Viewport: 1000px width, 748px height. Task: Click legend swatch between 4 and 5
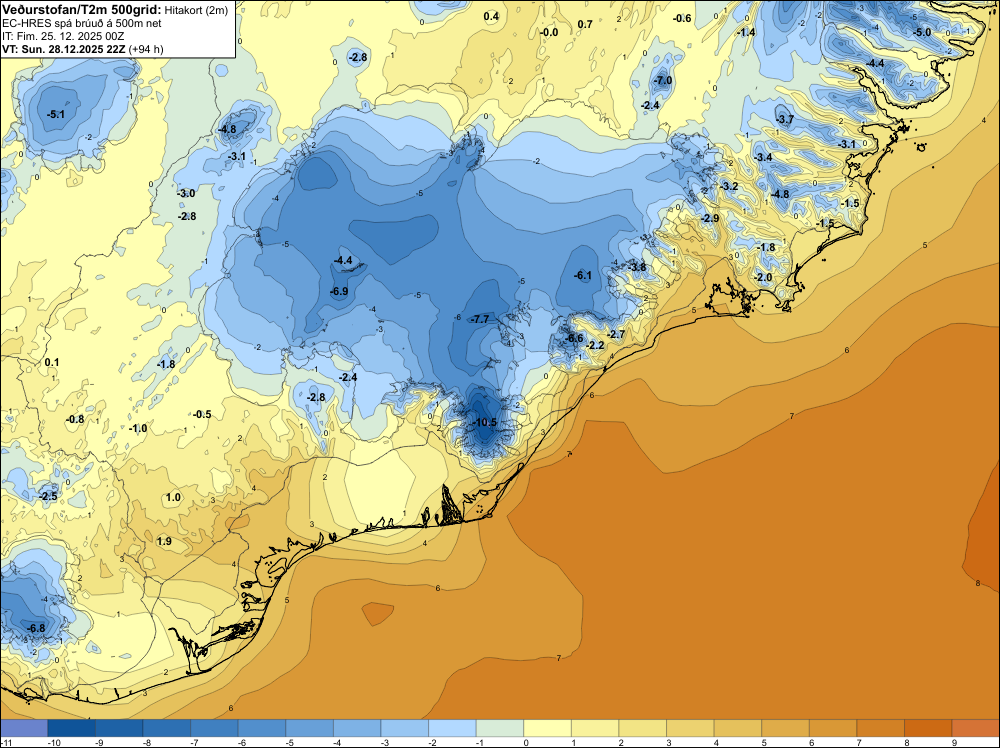click(x=738, y=728)
